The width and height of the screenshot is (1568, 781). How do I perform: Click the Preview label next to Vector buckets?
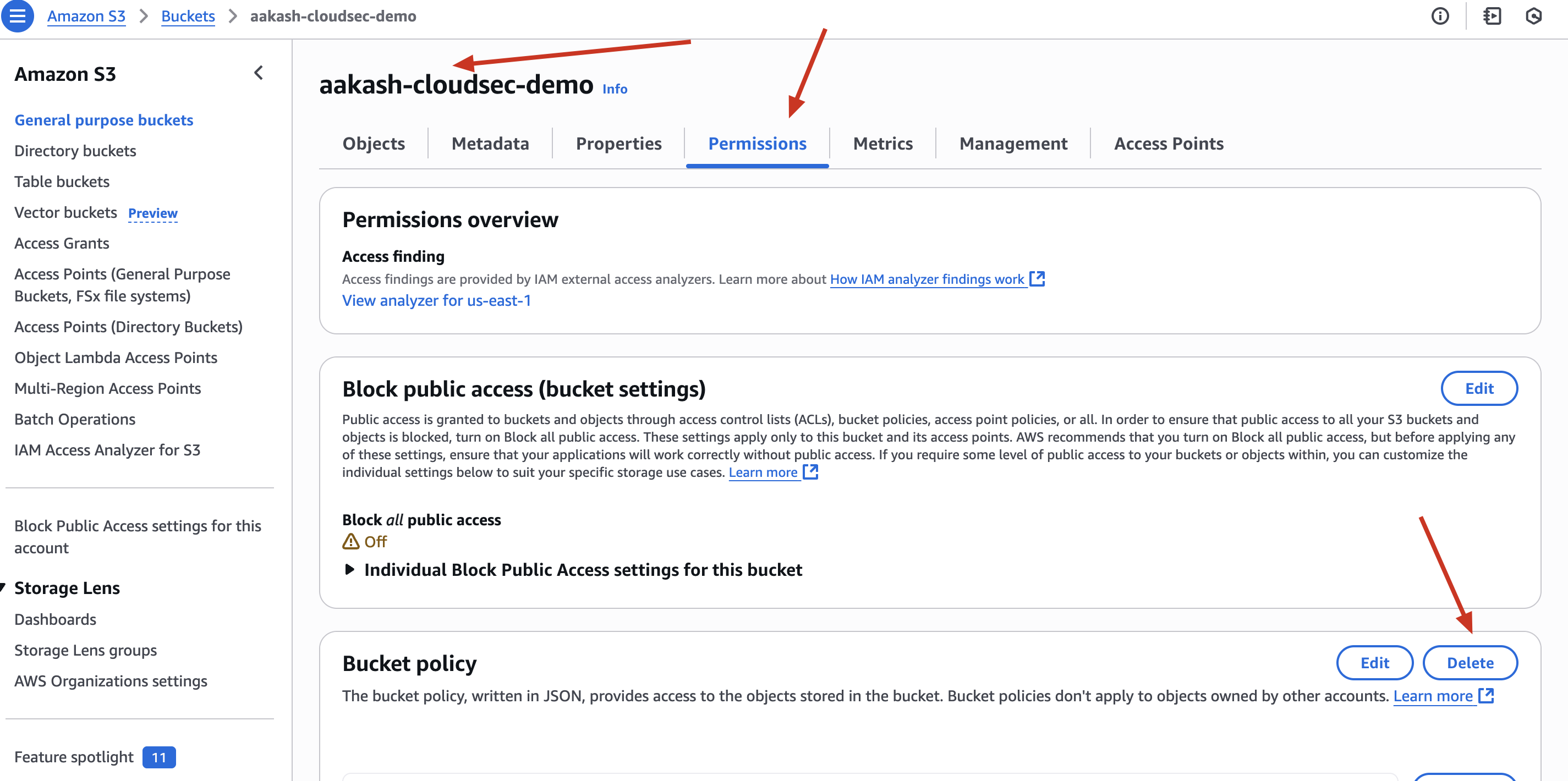click(153, 213)
